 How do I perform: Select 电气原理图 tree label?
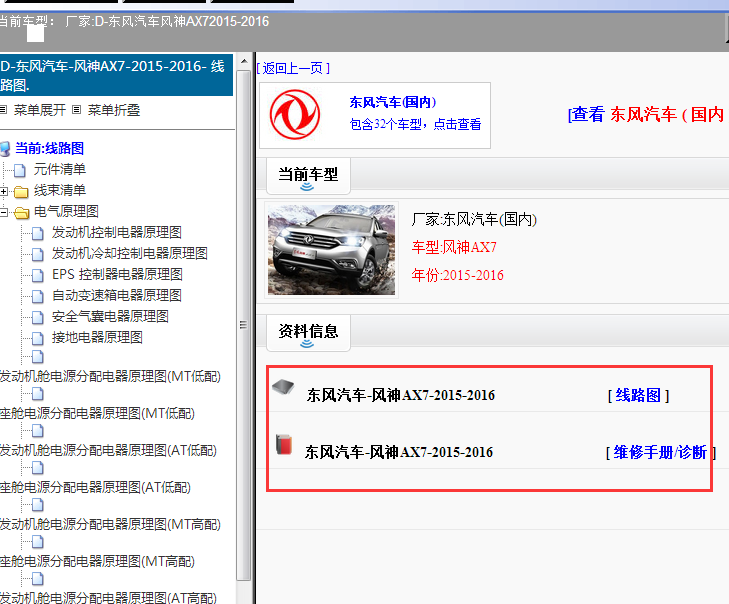pyautogui.click(x=66, y=211)
